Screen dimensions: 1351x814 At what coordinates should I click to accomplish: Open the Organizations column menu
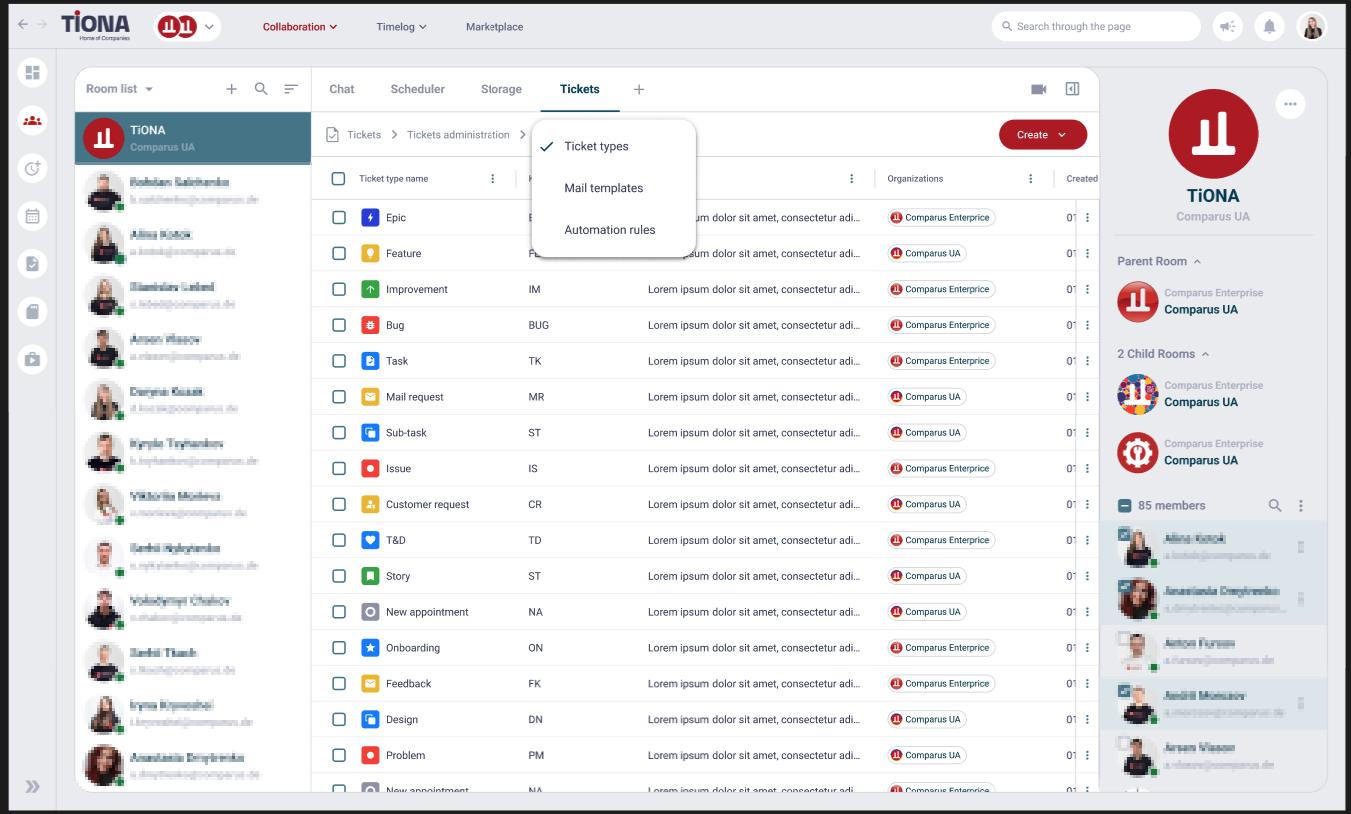[x=1031, y=179]
